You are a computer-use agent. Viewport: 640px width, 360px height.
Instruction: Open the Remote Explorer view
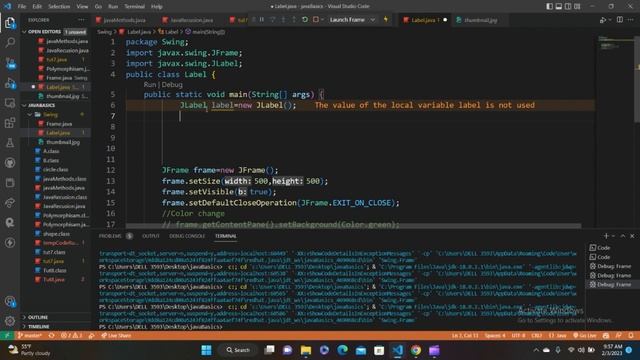click(x=10, y=103)
